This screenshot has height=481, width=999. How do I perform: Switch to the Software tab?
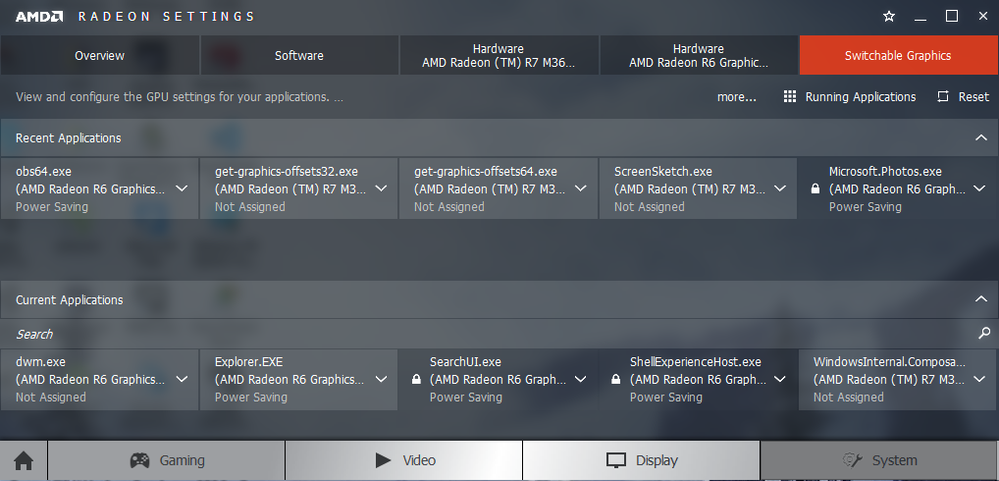299,55
